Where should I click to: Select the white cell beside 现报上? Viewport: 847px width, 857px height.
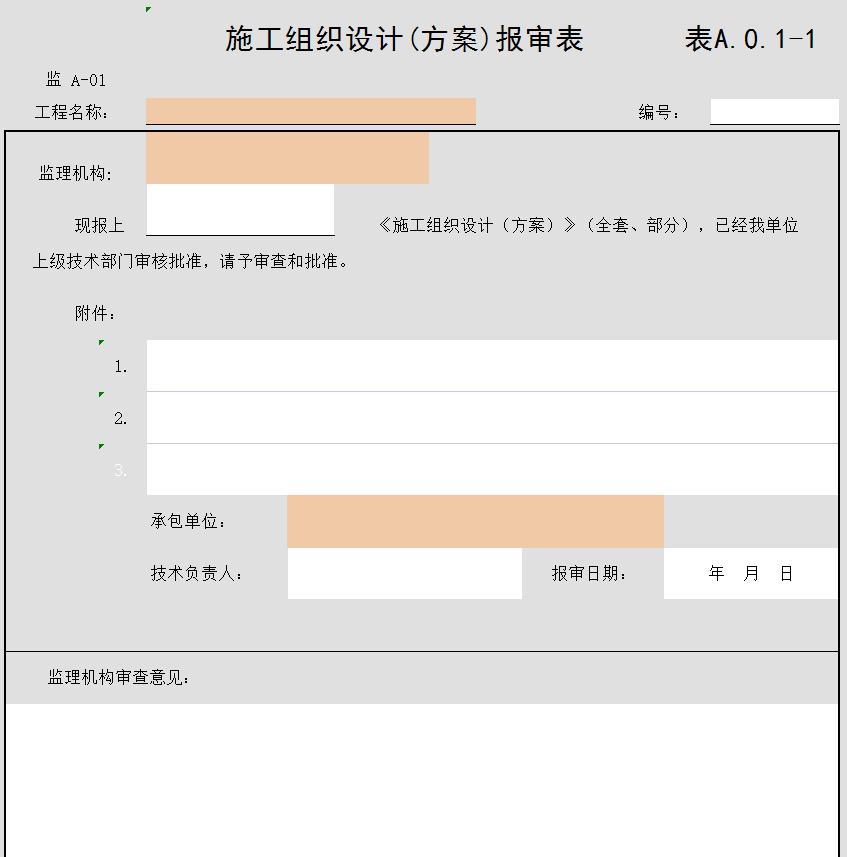pos(240,210)
